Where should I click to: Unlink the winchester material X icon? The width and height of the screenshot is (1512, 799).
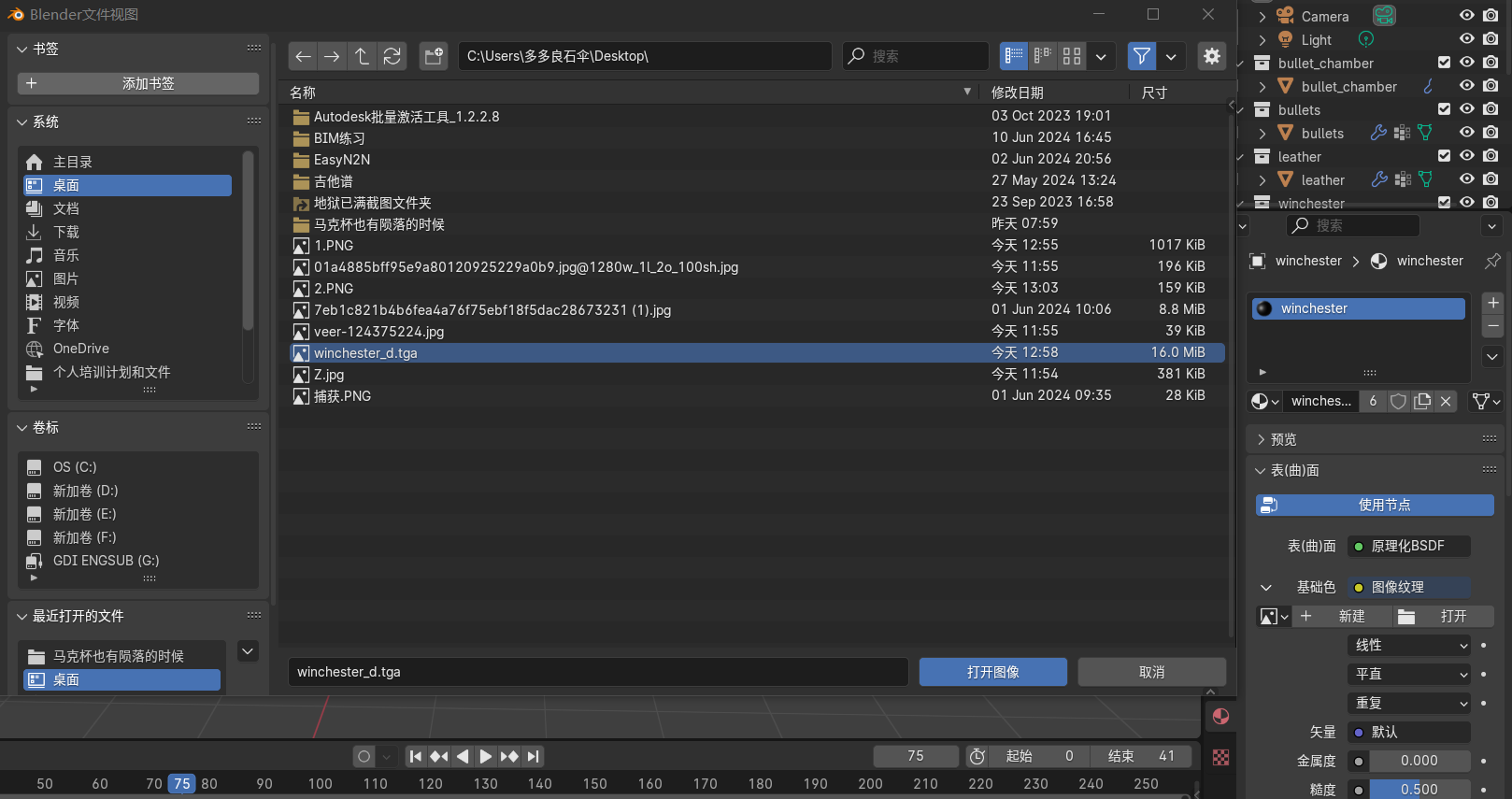click(1446, 401)
